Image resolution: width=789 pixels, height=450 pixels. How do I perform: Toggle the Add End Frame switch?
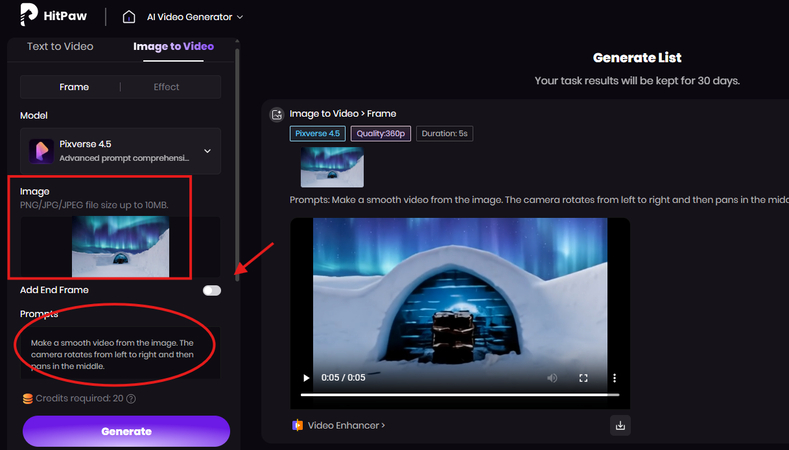(x=211, y=290)
